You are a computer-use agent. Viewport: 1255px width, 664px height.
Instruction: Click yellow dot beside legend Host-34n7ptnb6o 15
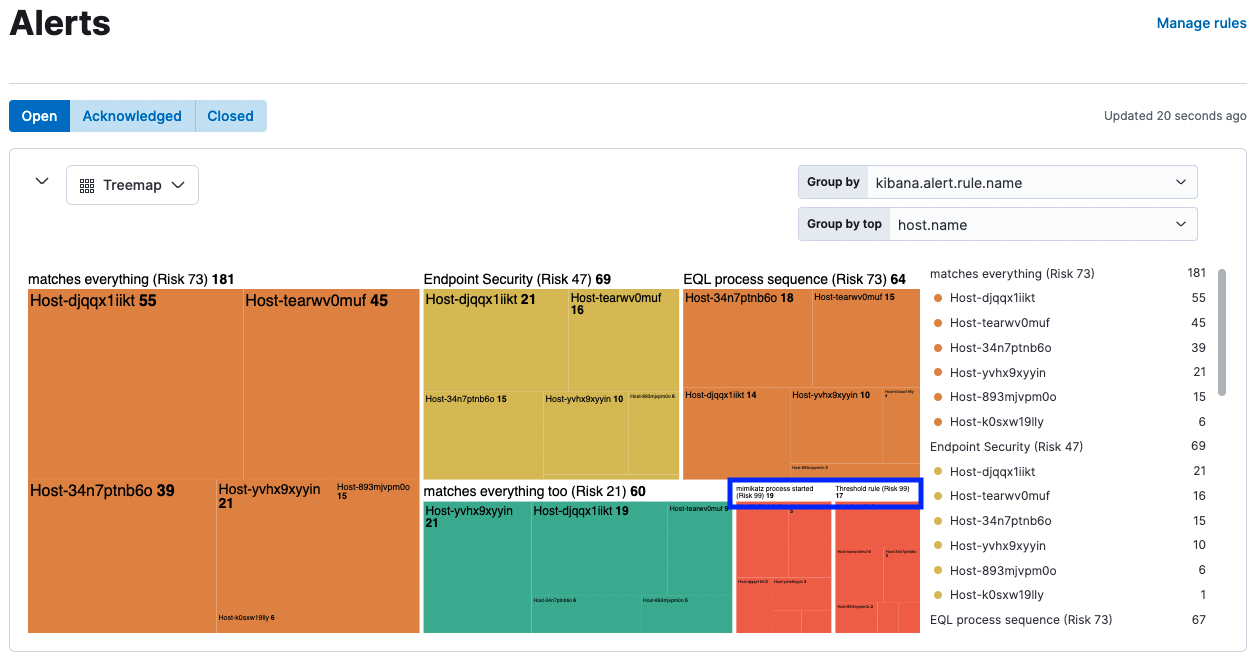click(x=938, y=521)
